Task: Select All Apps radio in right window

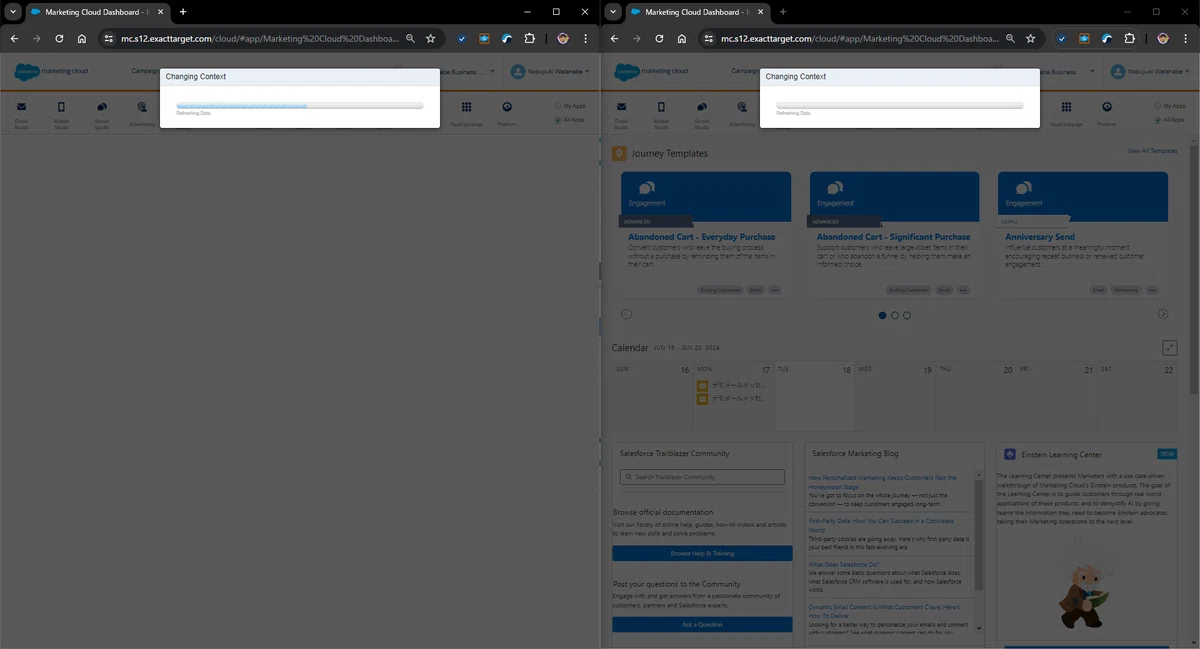Action: pyautogui.click(x=1158, y=120)
